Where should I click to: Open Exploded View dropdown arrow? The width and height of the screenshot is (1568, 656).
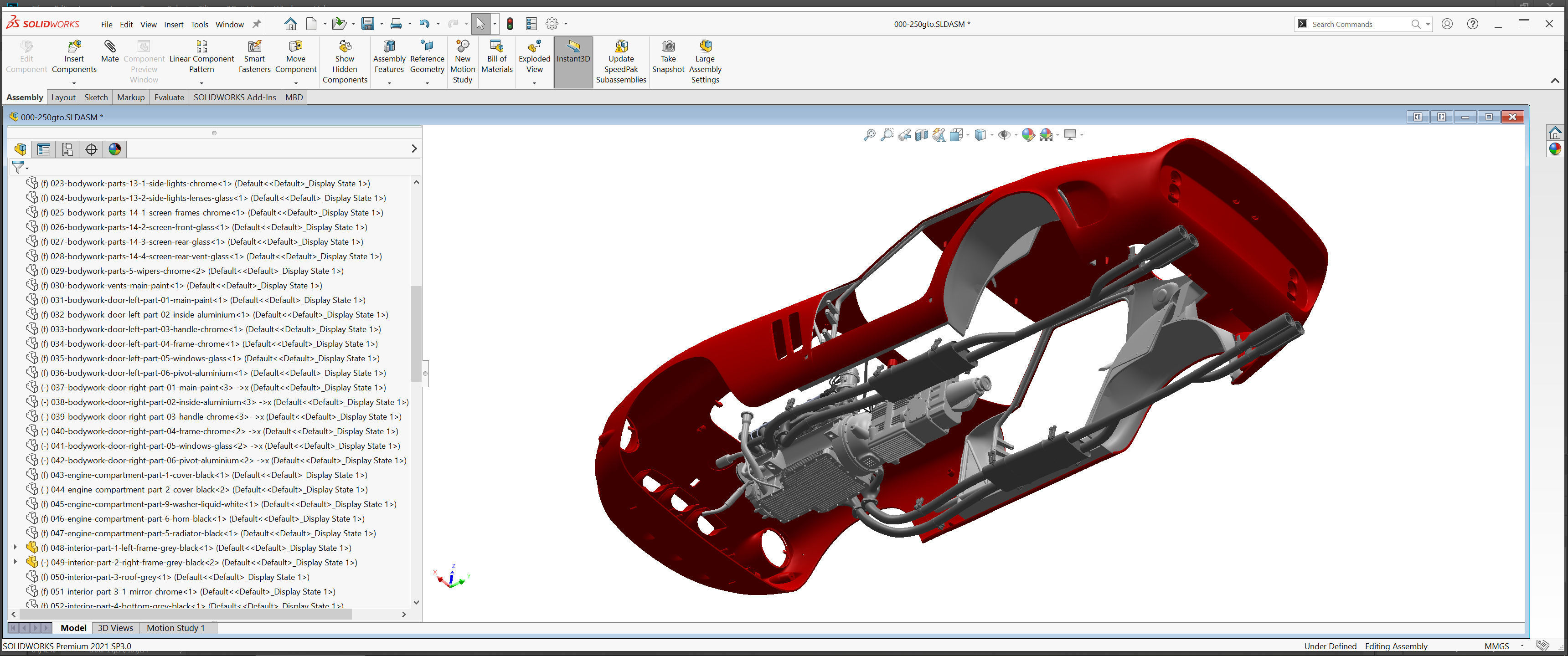(x=534, y=83)
